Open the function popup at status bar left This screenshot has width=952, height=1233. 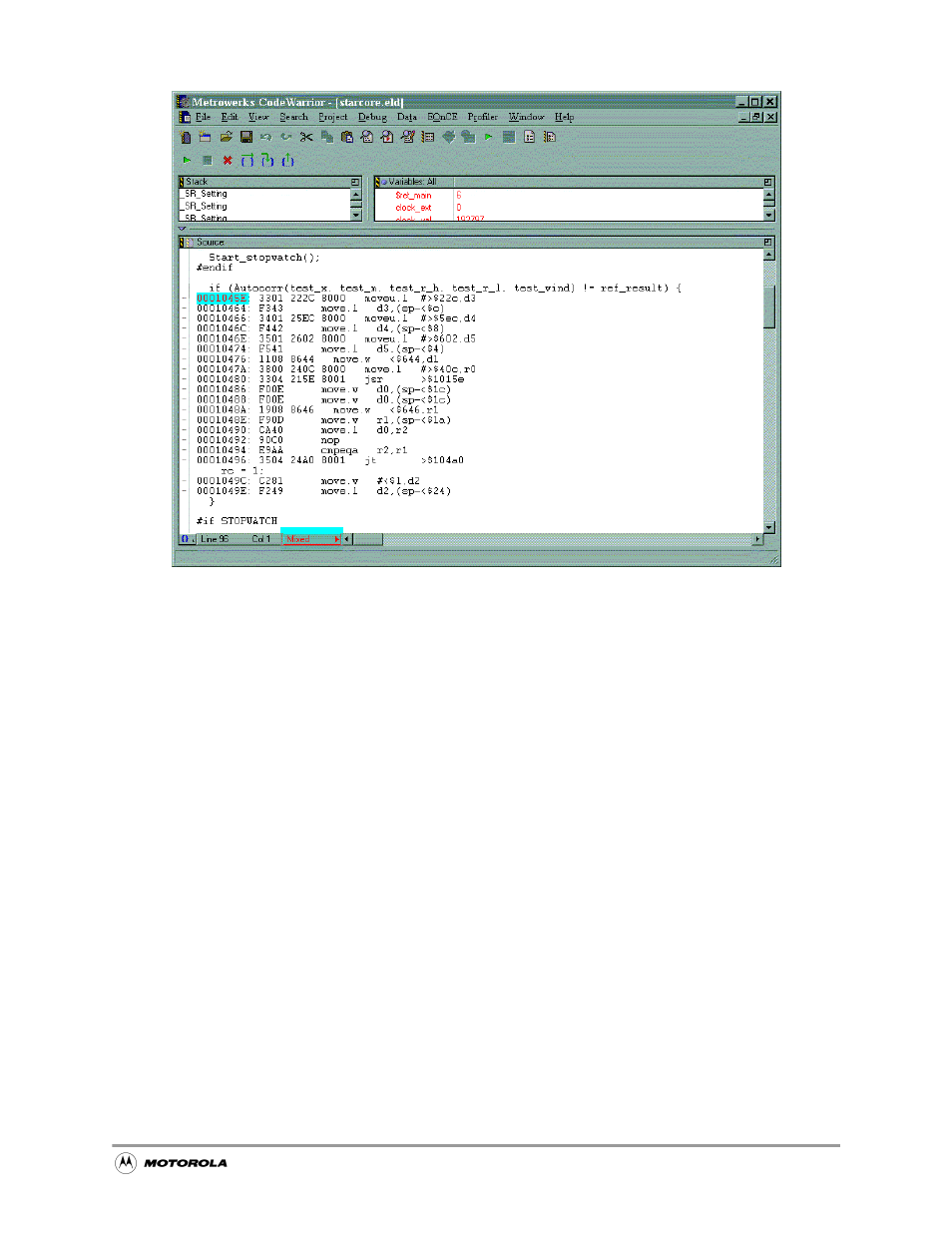click(x=188, y=539)
